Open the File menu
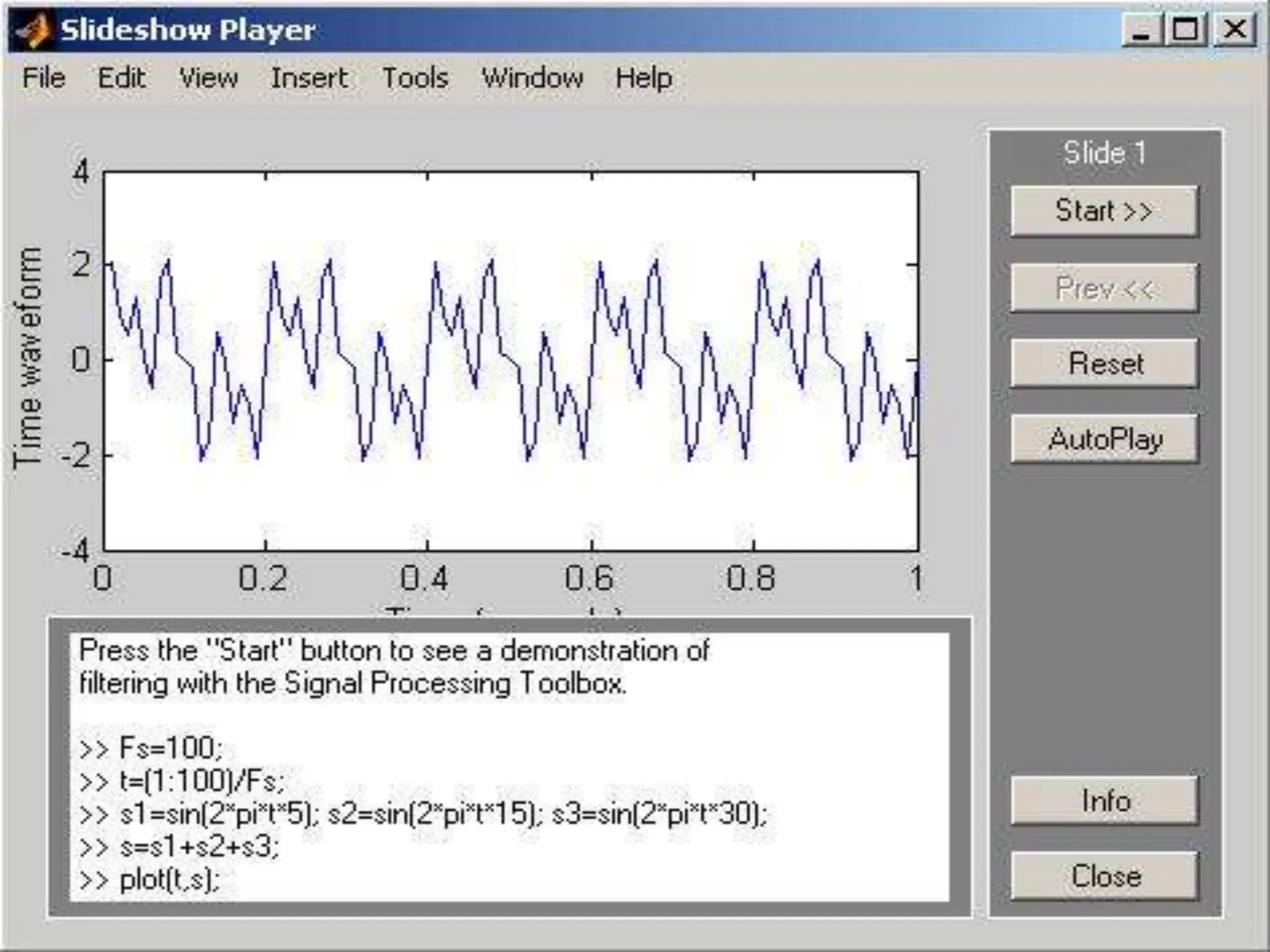The height and width of the screenshot is (952, 1270). [x=43, y=78]
